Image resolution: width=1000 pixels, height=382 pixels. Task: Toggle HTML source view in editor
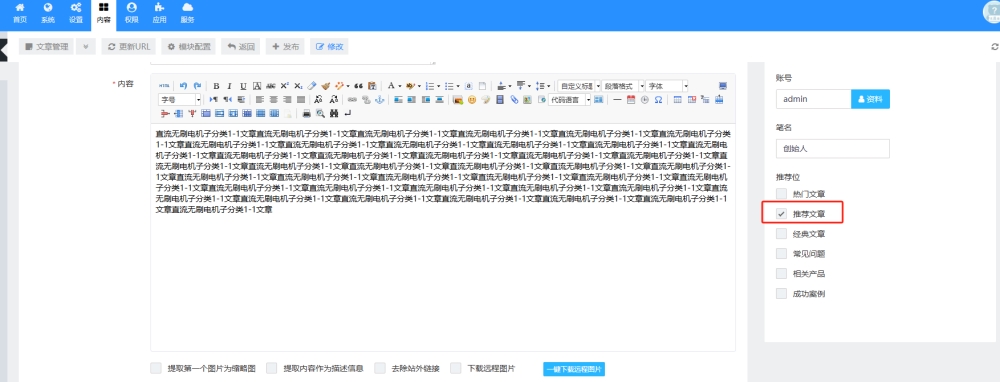pyautogui.click(x=164, y=85)
